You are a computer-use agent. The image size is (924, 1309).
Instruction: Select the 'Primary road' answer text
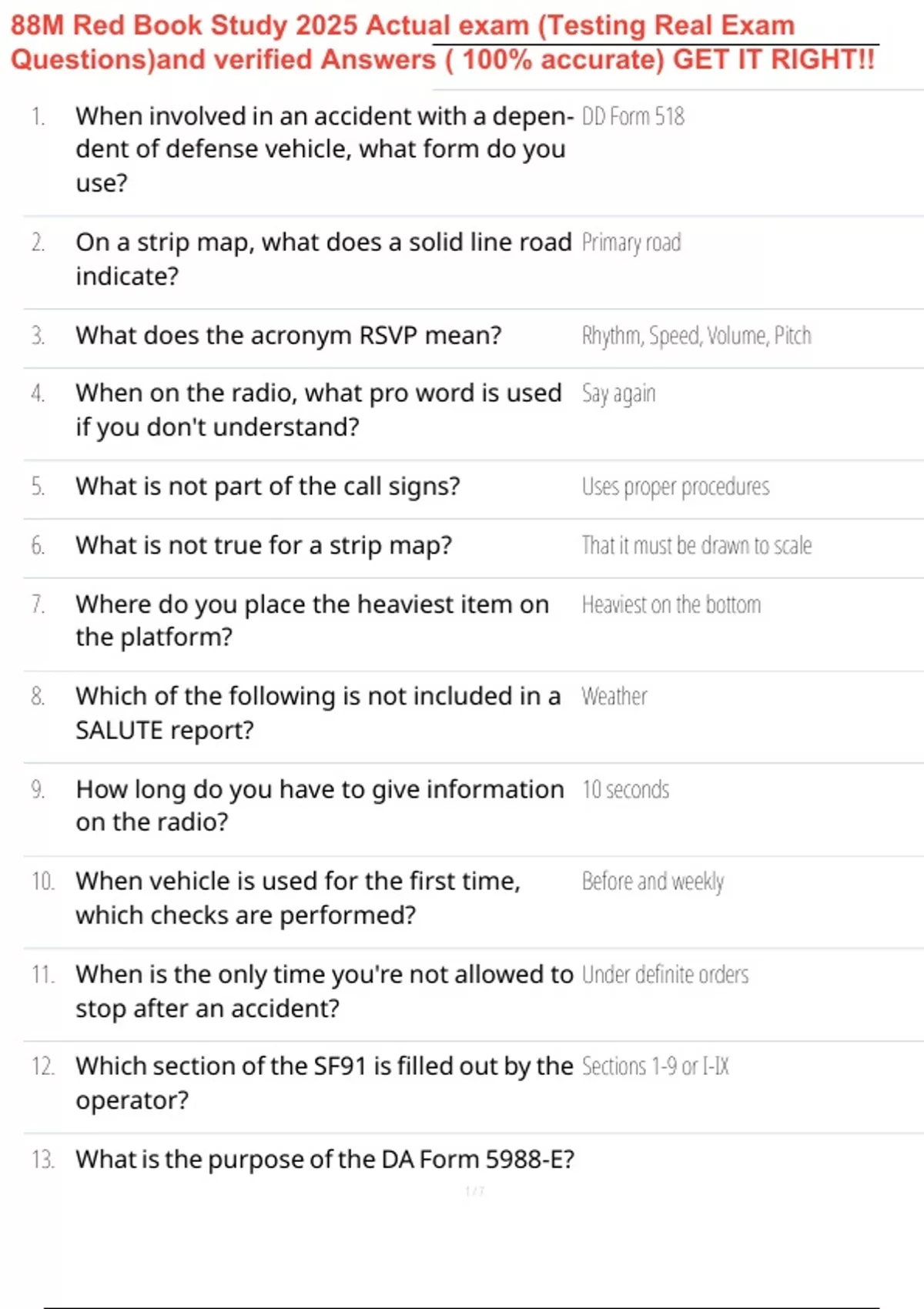(631, 243)
